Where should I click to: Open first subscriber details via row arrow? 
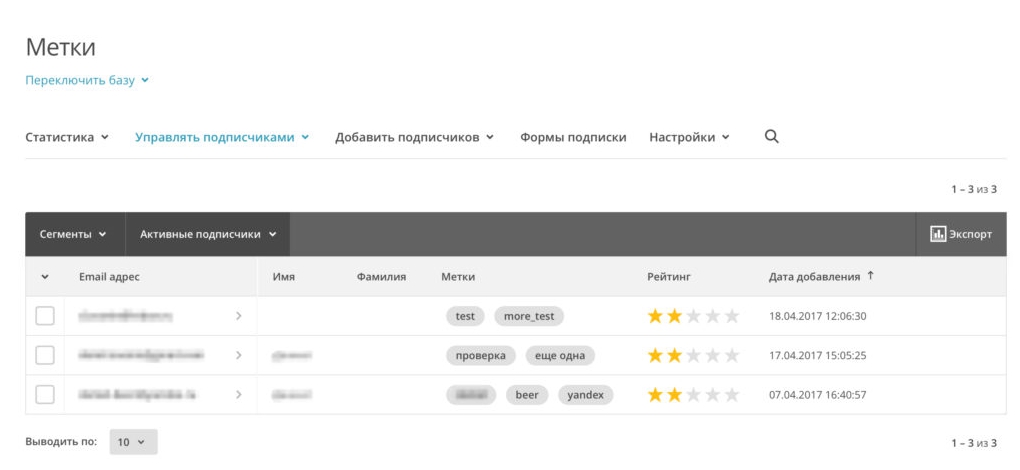238,316
